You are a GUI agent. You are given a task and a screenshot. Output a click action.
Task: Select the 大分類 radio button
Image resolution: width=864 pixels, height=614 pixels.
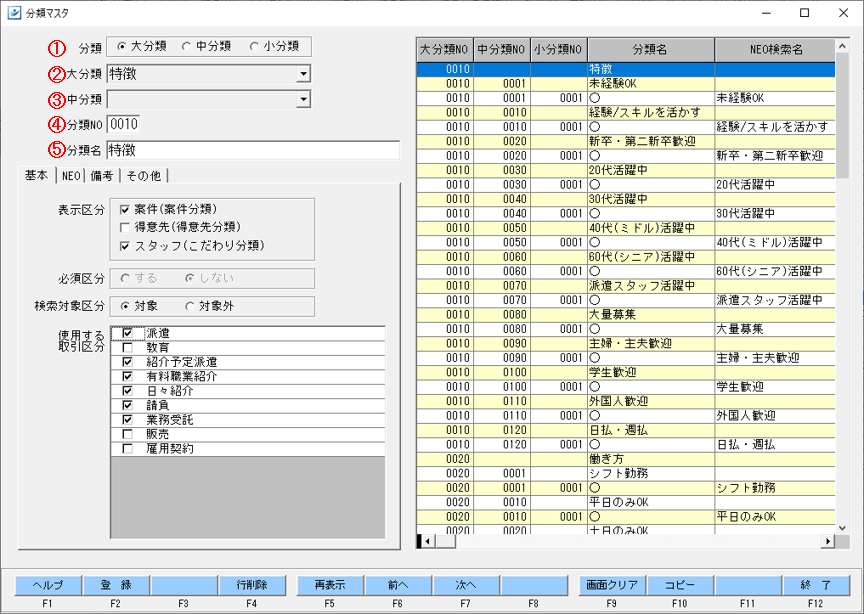122,47
